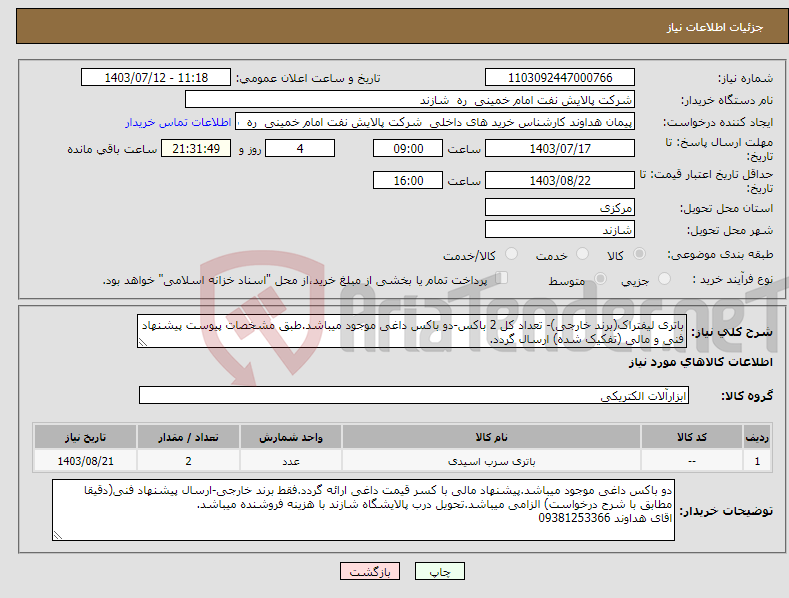The image size is (789, 598).
Task: Click the اطلاعات کالاهای مورد نیاز heading
Action: 700,362
